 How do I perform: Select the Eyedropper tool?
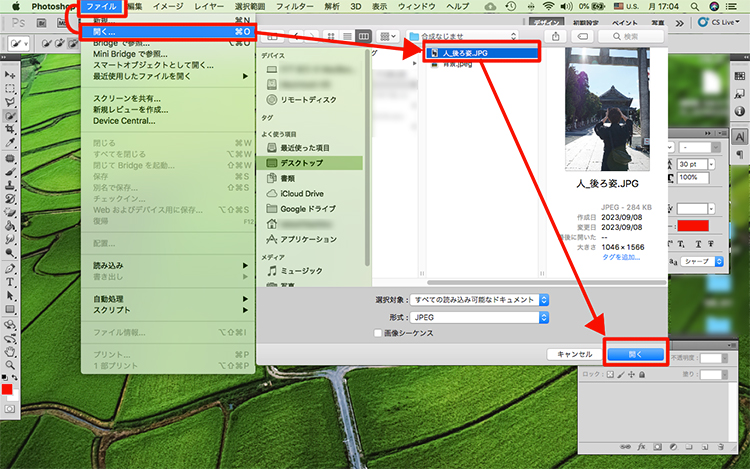pos(10,142)
